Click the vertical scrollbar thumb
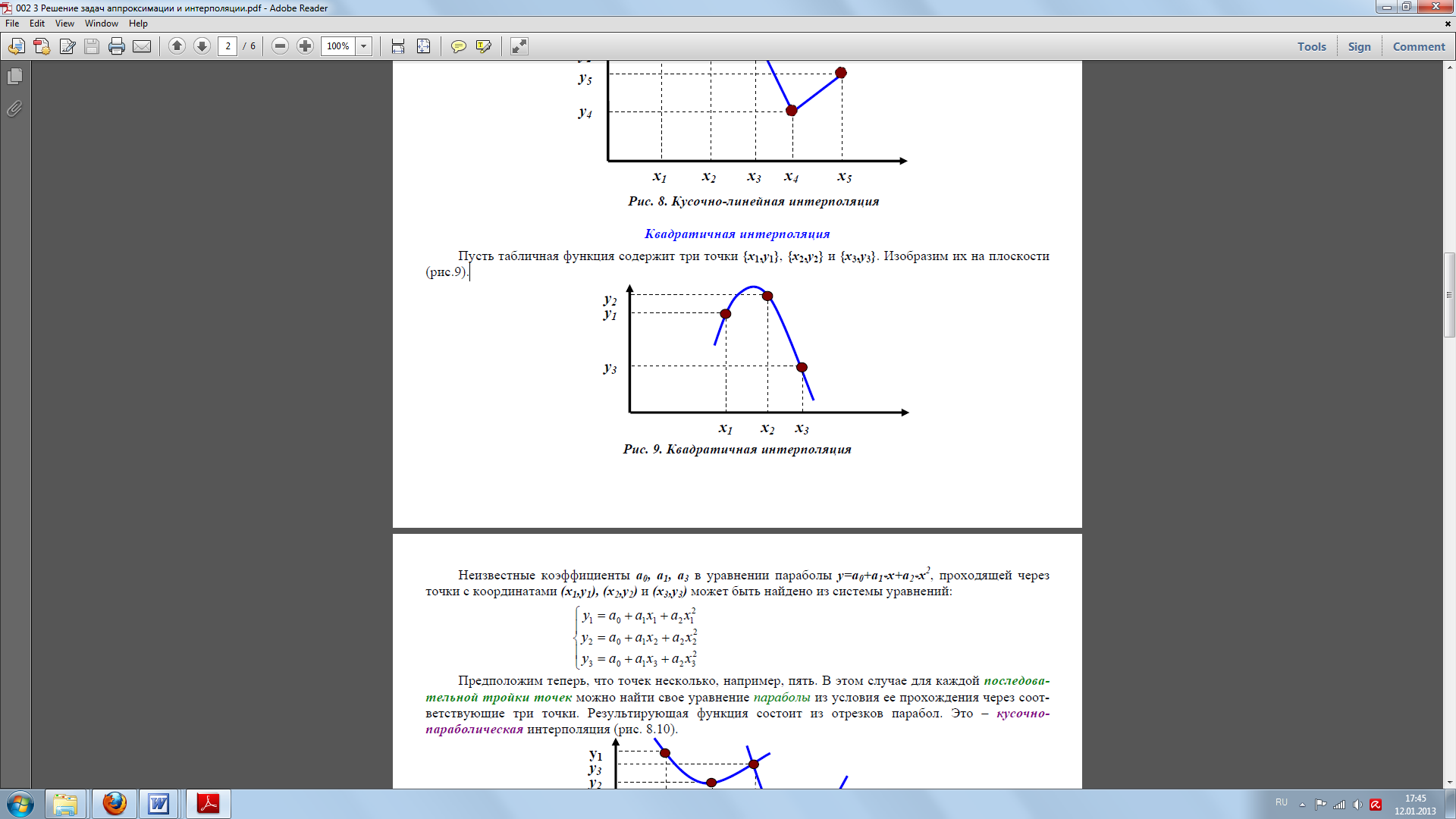The image size is (1456, 819). point(1449,294)
